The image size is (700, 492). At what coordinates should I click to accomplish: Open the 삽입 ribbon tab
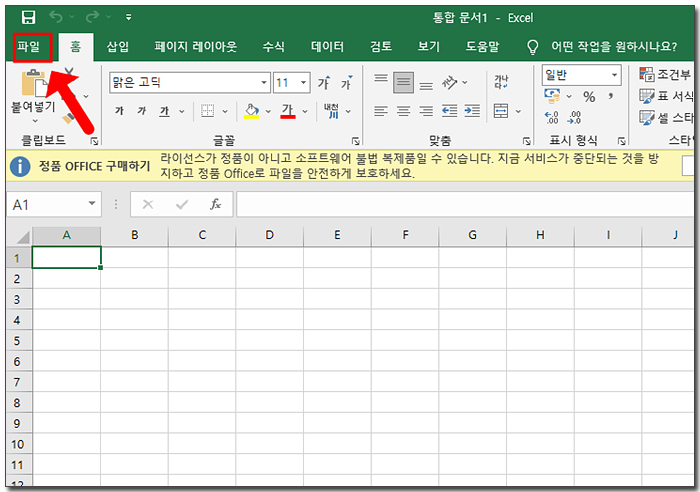point(118,47)
